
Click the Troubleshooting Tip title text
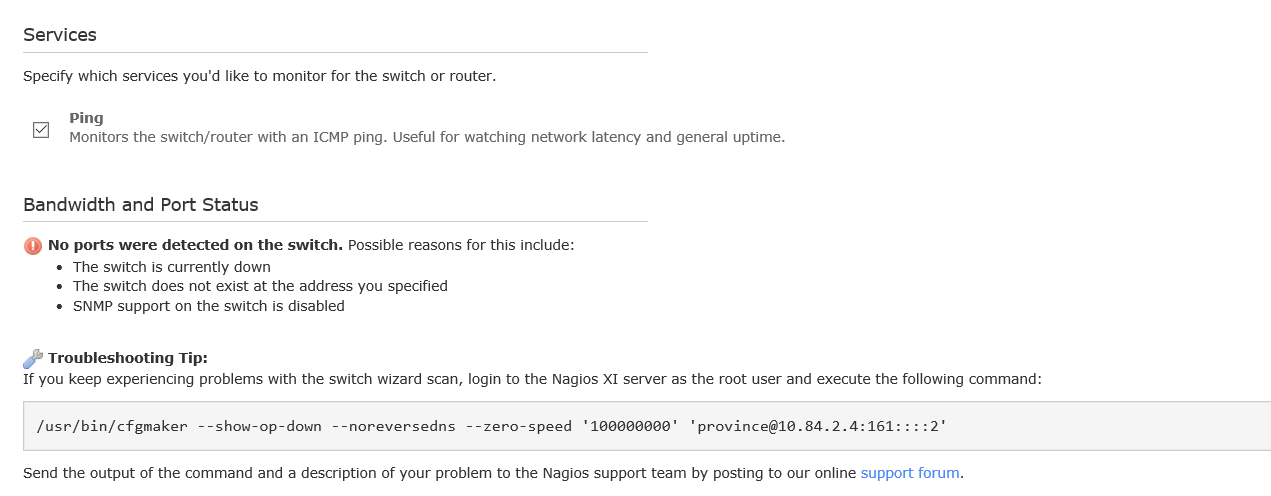[127, 358]
